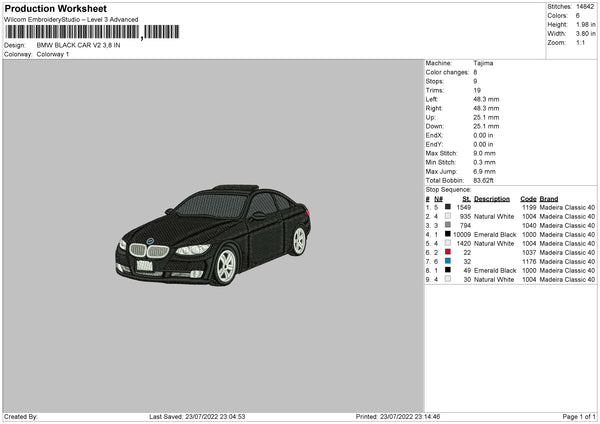Select the Height value 1.98 in
This screenshot has width=600, height=424.
(586, 24)
